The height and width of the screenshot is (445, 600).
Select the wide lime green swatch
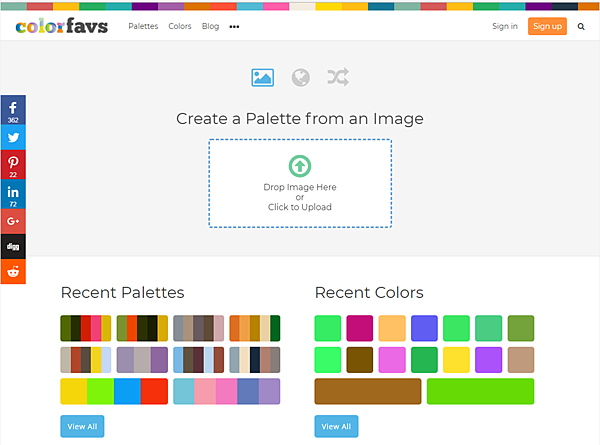(481, 391)
